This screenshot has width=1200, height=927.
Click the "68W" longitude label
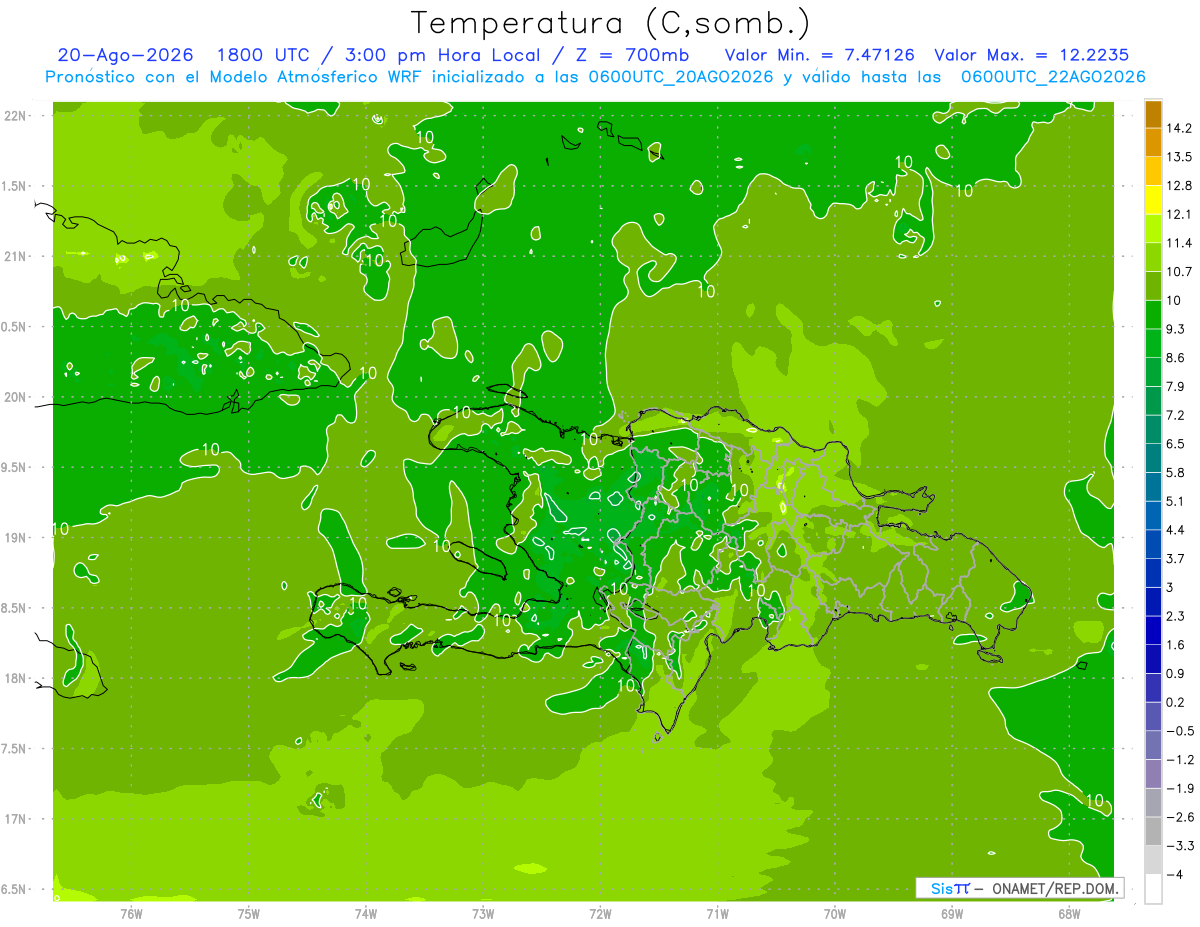coord(1068,913)
